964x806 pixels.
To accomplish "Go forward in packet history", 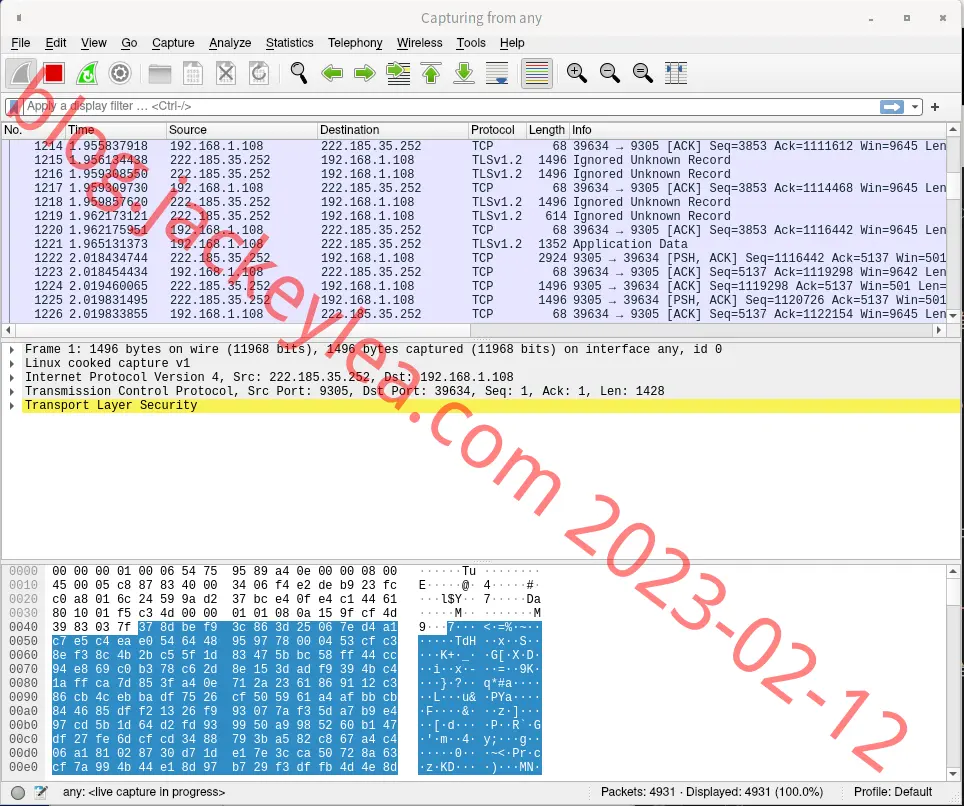I will [x=365, y=74].
